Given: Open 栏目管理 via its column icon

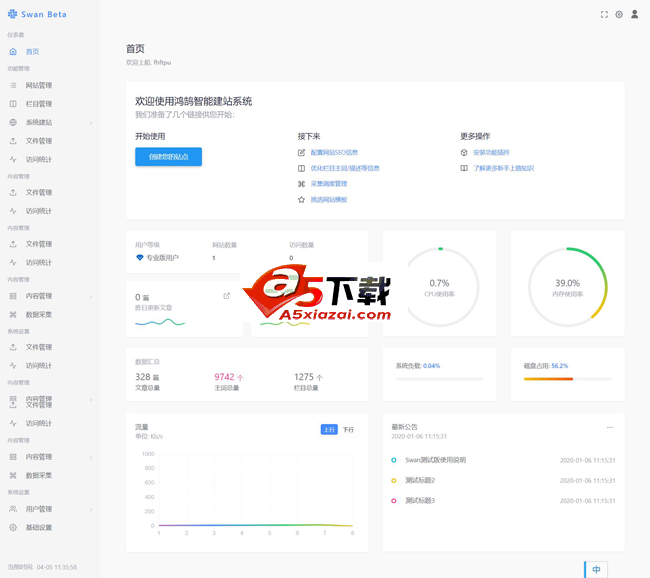Looking at the screenshot, I should [13, 104].
